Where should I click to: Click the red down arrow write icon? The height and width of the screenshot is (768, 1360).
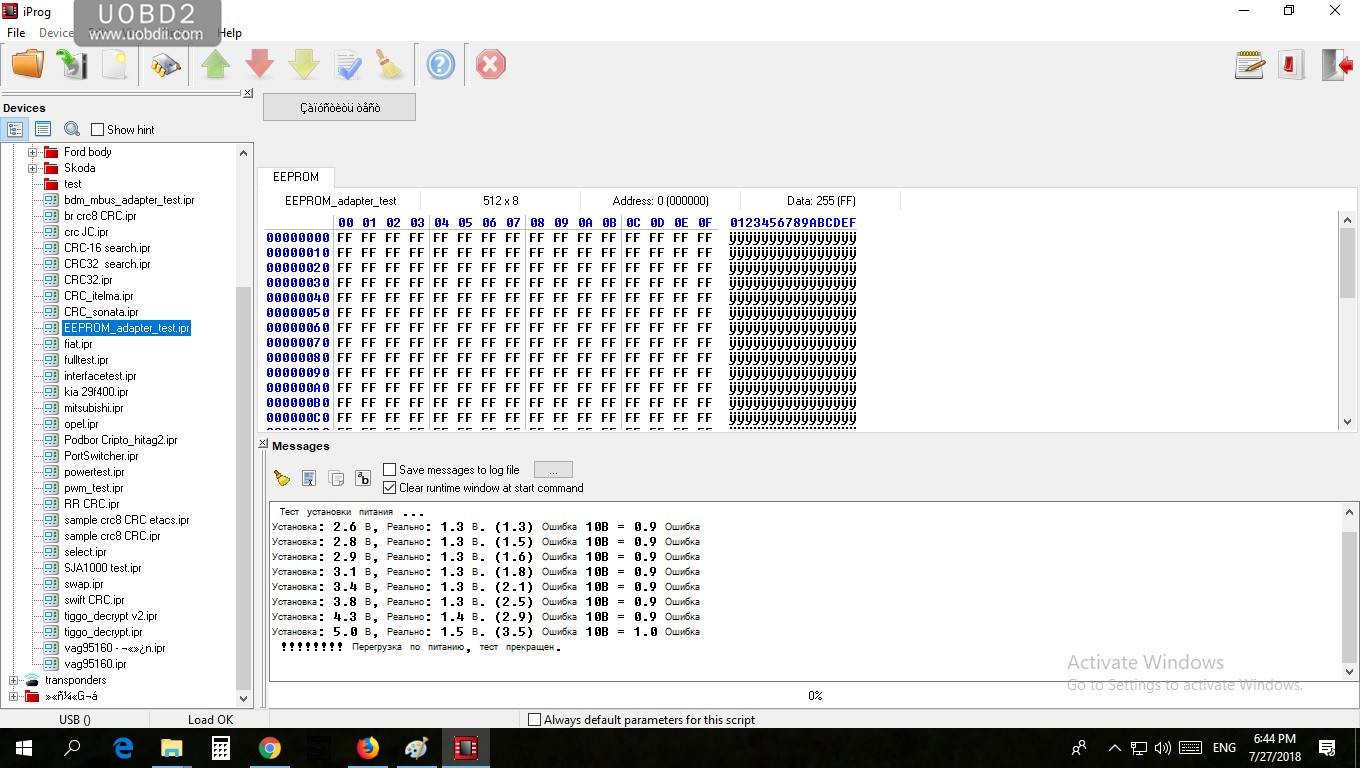259,66
